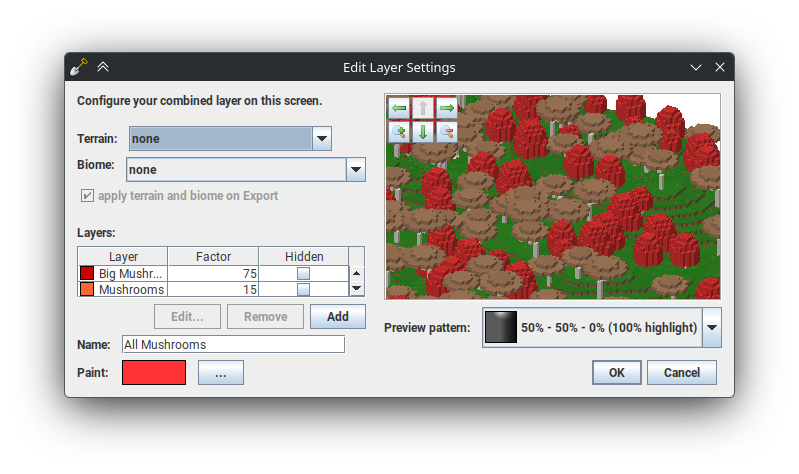Click the double-chevron shade icon in title bar
The image size is (799, 474).
click(x=103, y=67)
